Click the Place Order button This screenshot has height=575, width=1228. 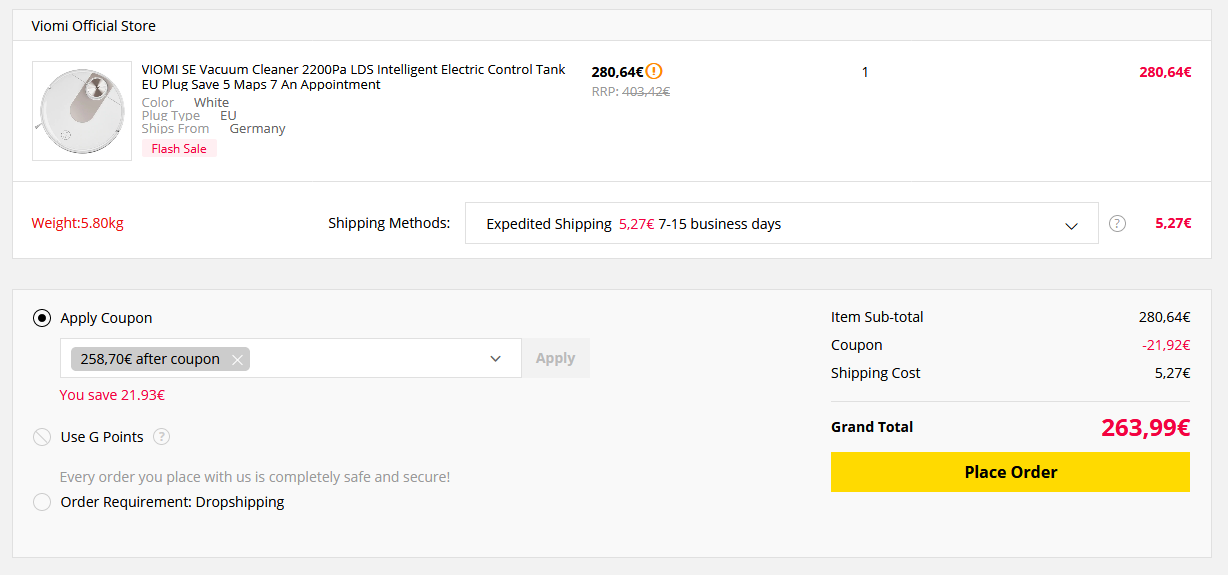[x=1010, y=472]
